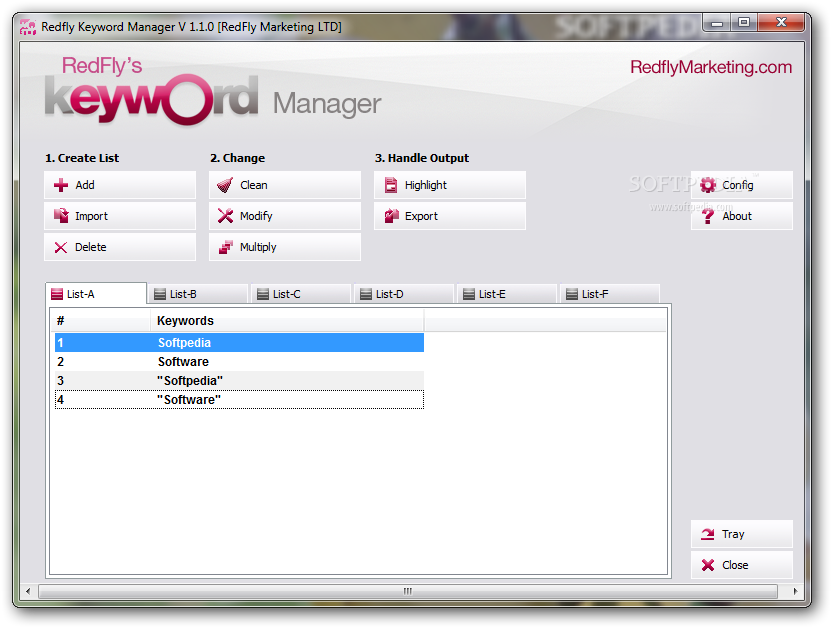The height and width of the screenshot is (628, 832).
Task: Minimize the Keyword Manager window
Action: click(717, 23)
